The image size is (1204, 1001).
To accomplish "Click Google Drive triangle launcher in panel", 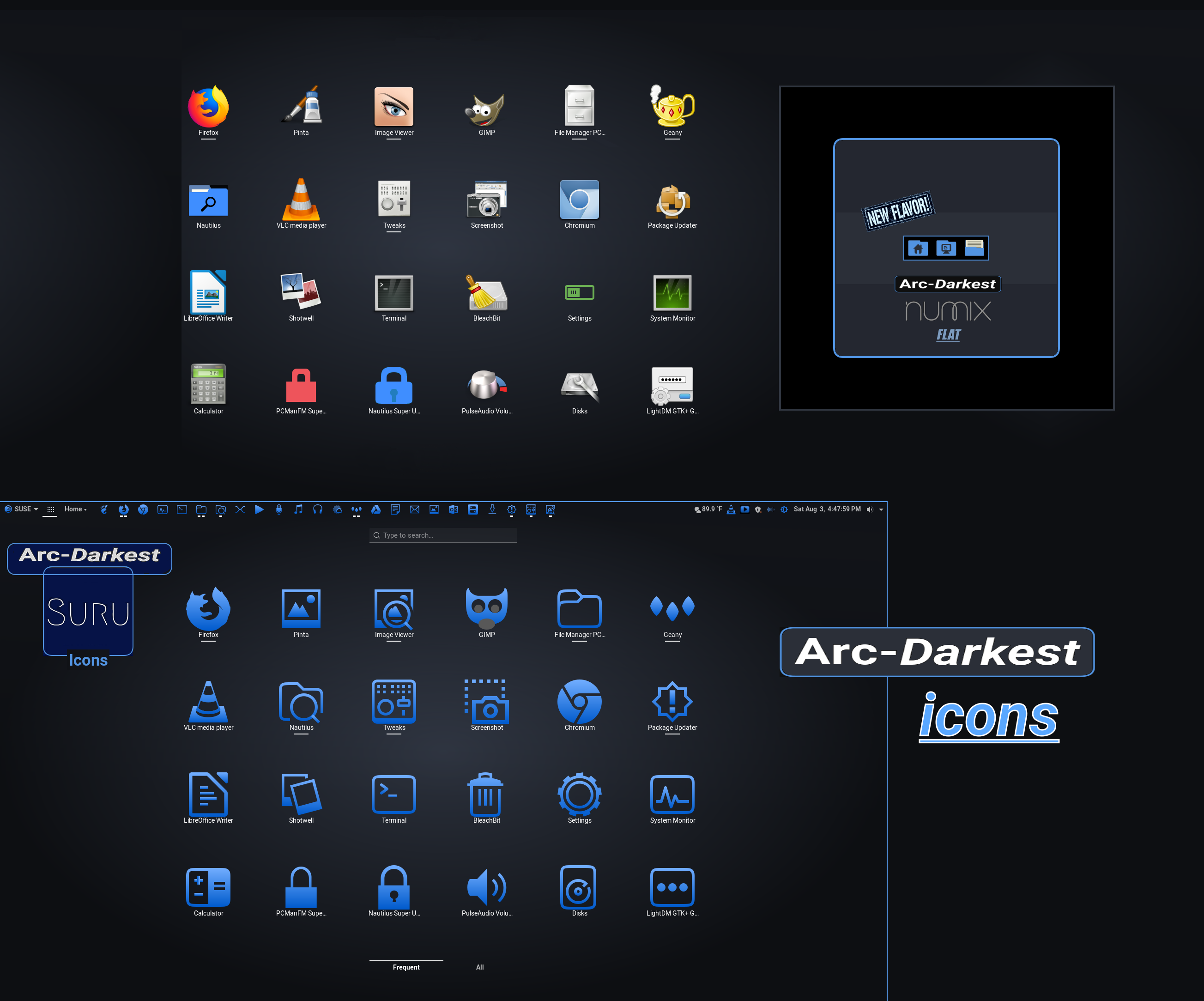I will coord(375,510).
